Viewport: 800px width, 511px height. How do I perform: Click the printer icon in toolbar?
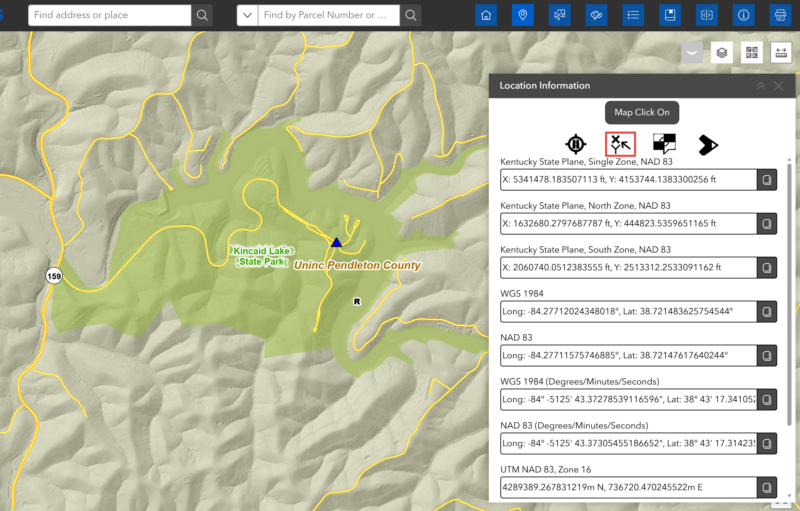[780, 15]
